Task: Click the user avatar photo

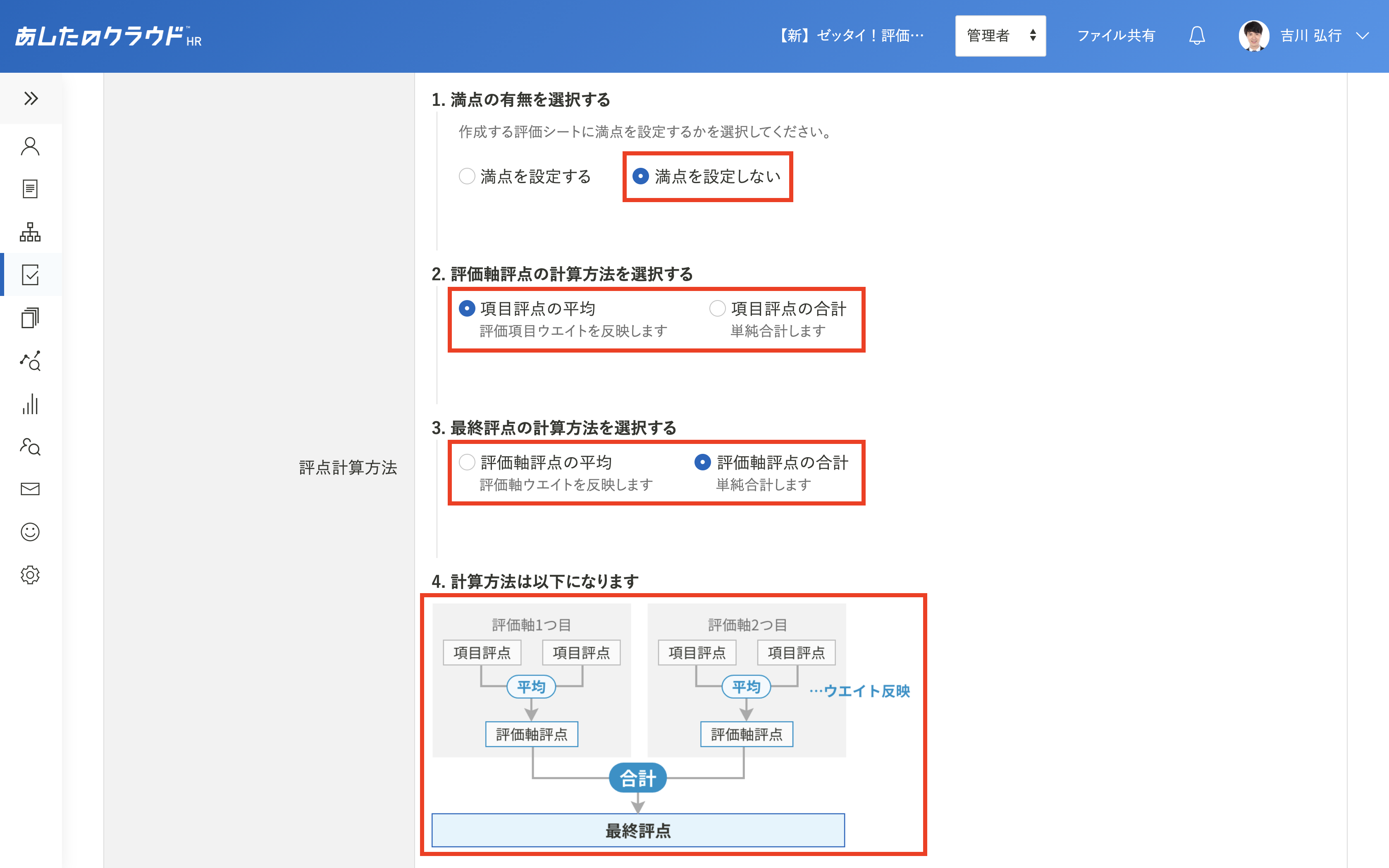Action: click(1254, 36)
